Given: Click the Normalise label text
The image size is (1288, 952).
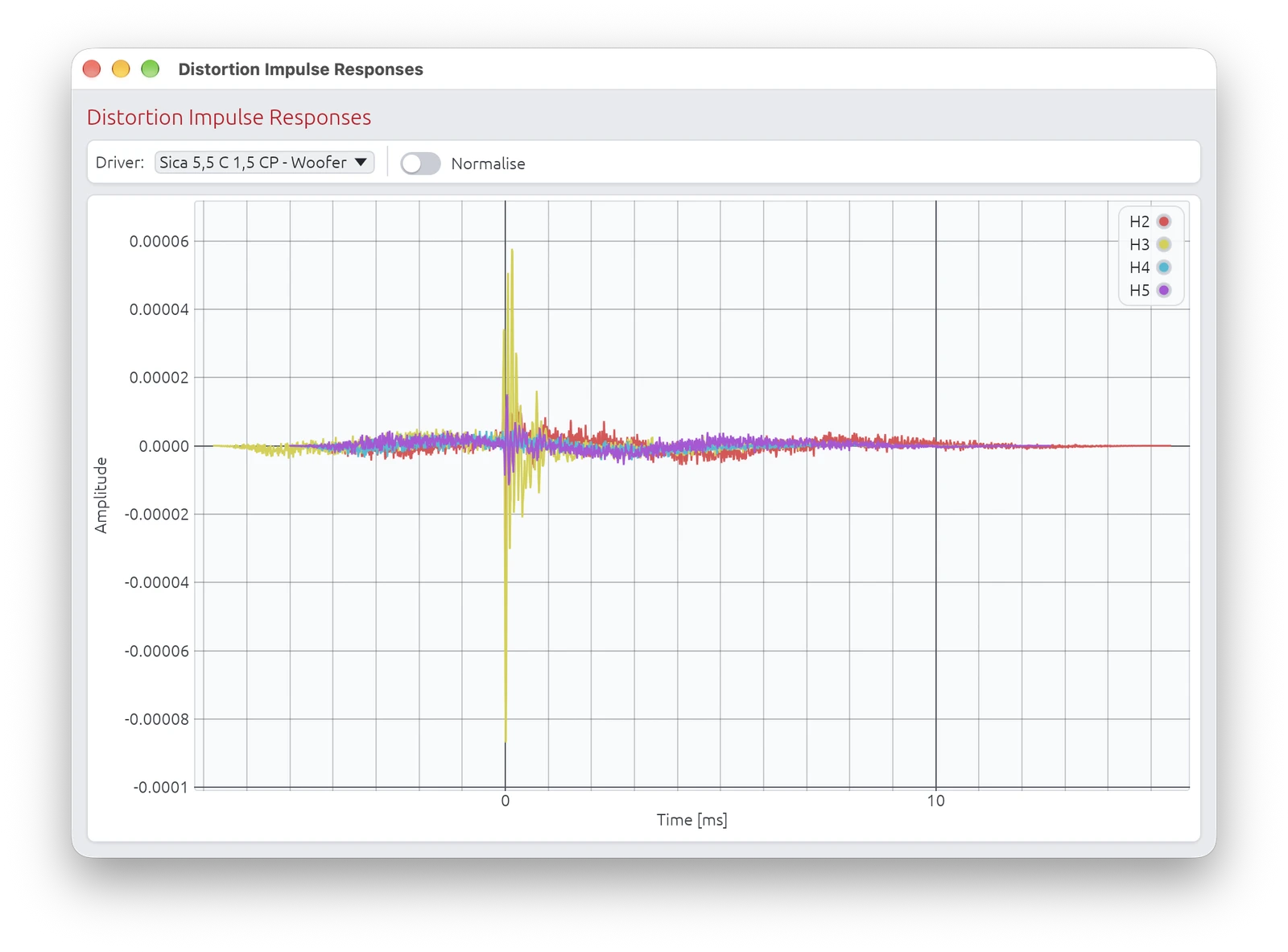Looking at the screenshot, I should coord(488,163).
